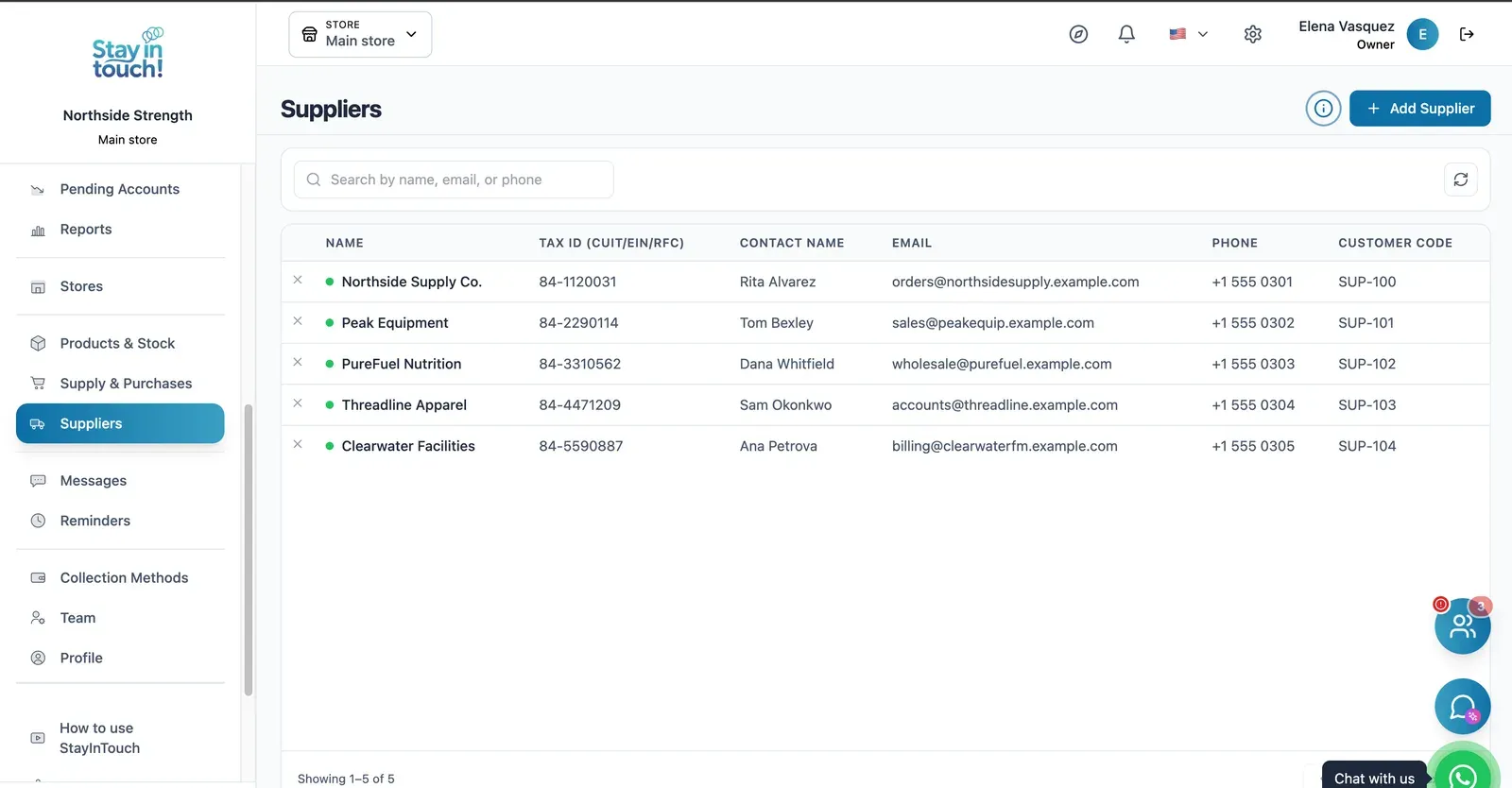Click the Northside Supply Co. supplier name
Viewport: 1512px width, 788px height.
click(x=412, y=282)
